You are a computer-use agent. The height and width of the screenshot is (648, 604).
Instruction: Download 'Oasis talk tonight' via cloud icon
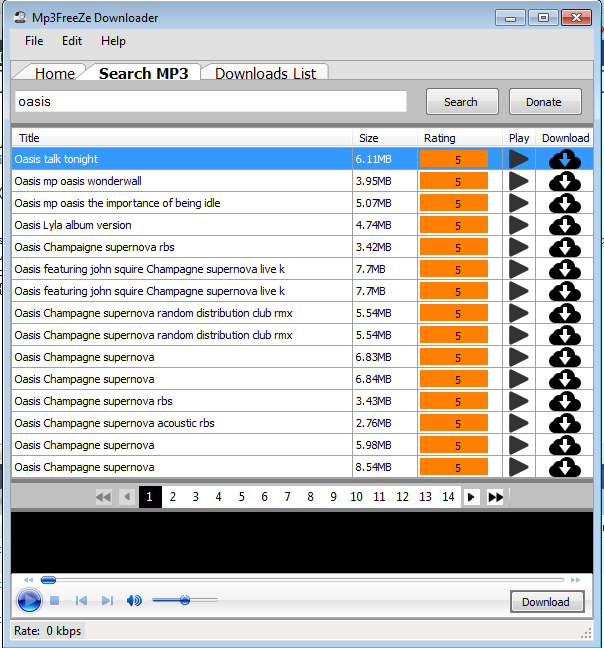coord(565,160)
